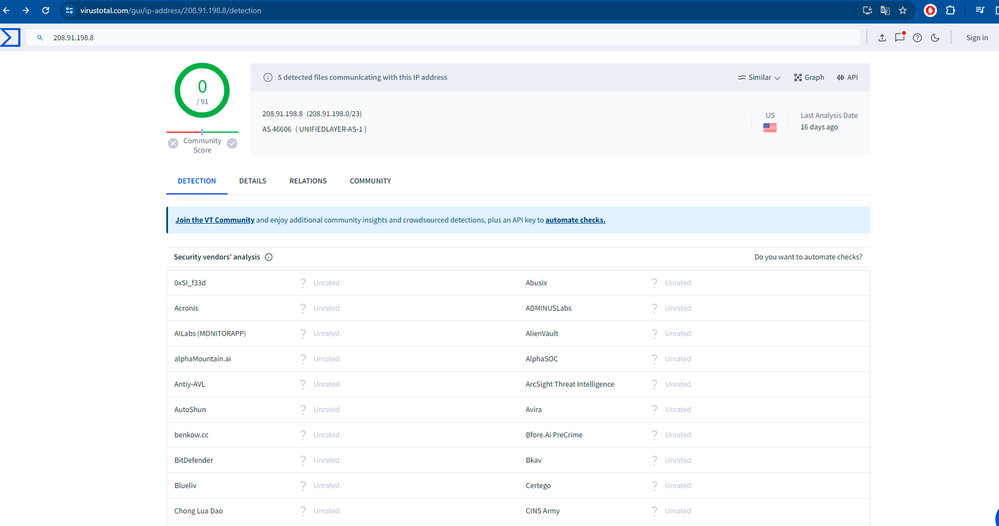Screen dimensions: 999x526
Task: Click the VirusTotal logo icon
Action: 10,38
